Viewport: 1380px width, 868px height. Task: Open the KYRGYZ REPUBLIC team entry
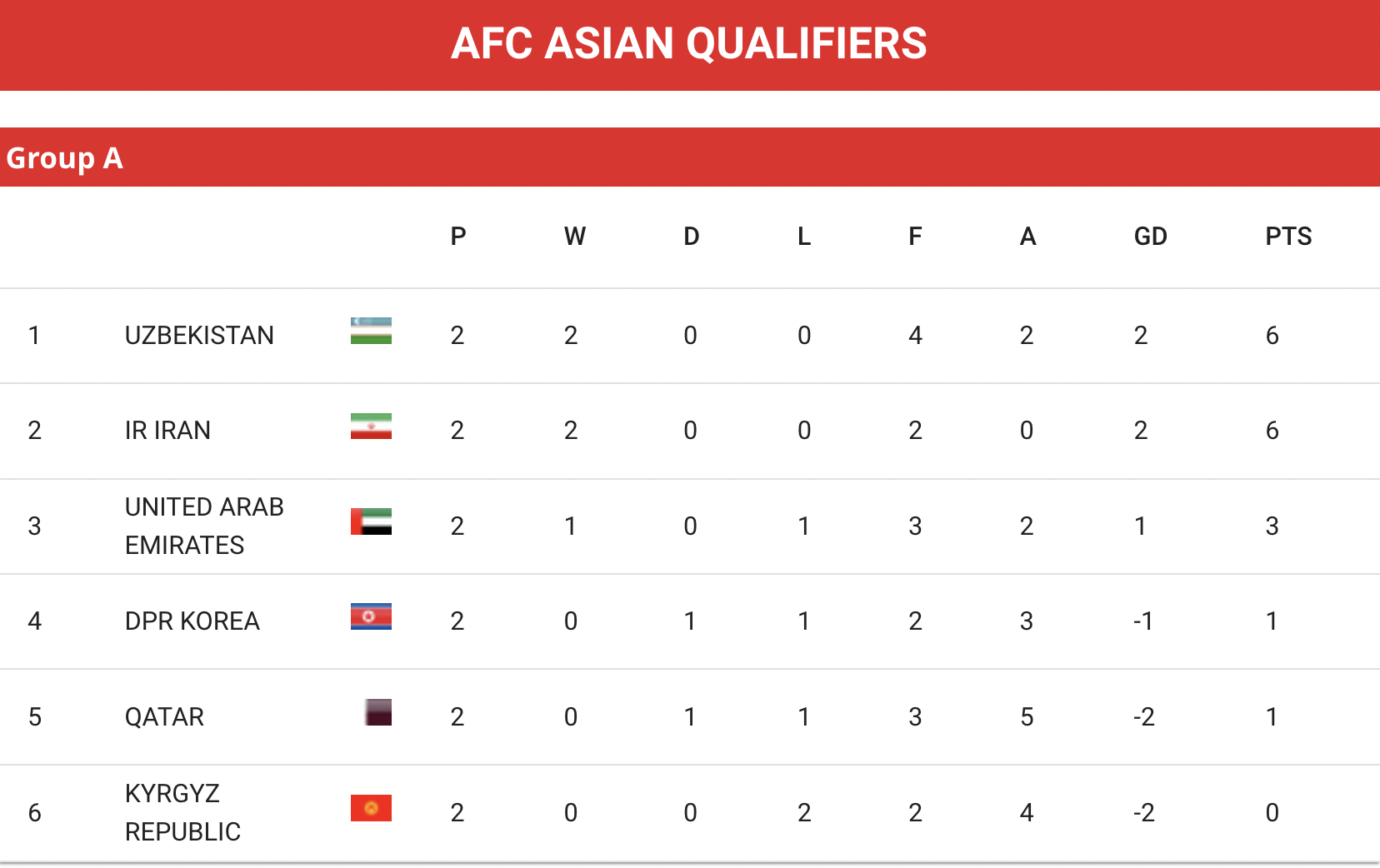click(182, 812)
